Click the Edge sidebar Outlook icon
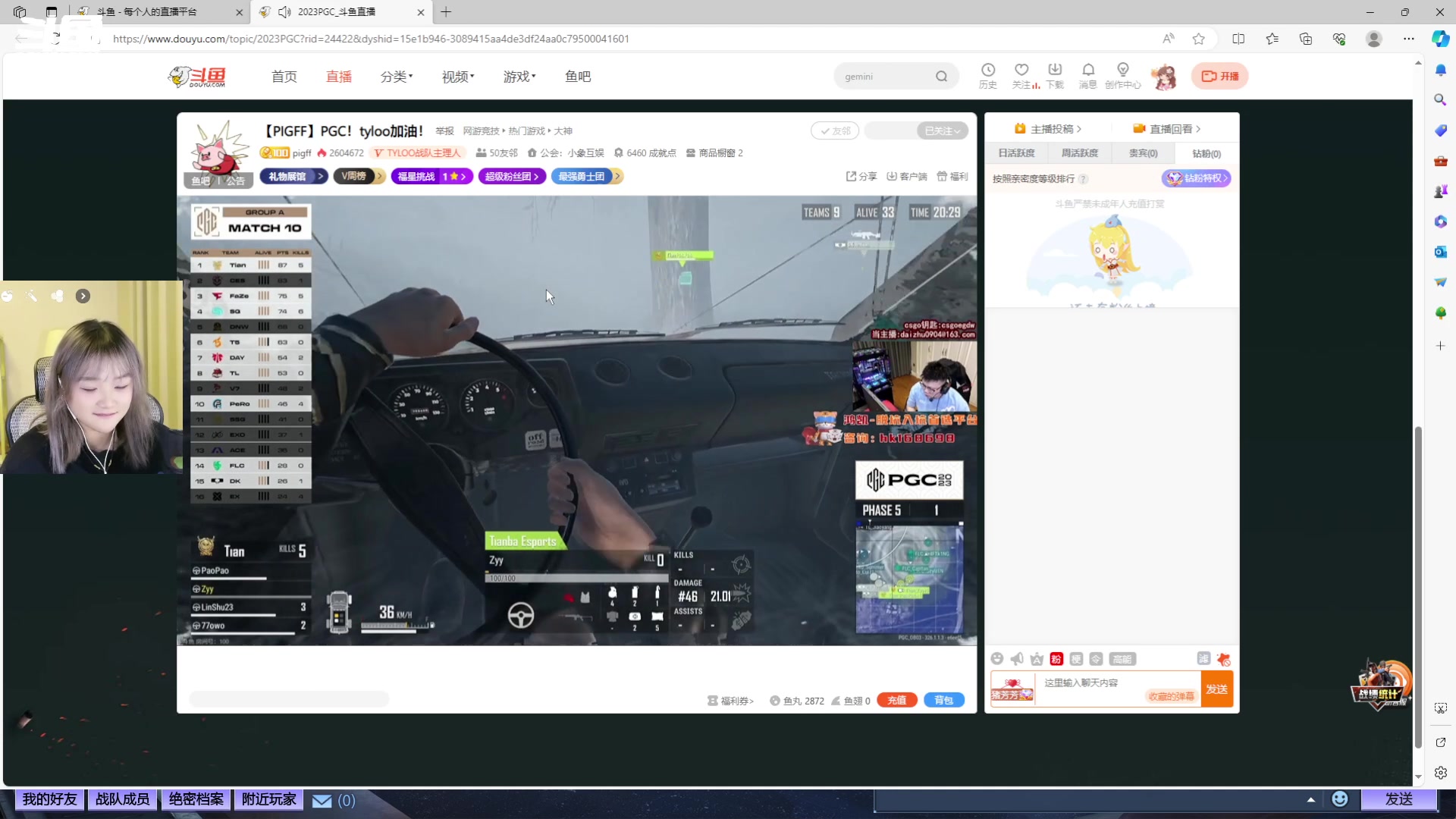This screenshot has width=1456, height=819. tap(1441, 252)
